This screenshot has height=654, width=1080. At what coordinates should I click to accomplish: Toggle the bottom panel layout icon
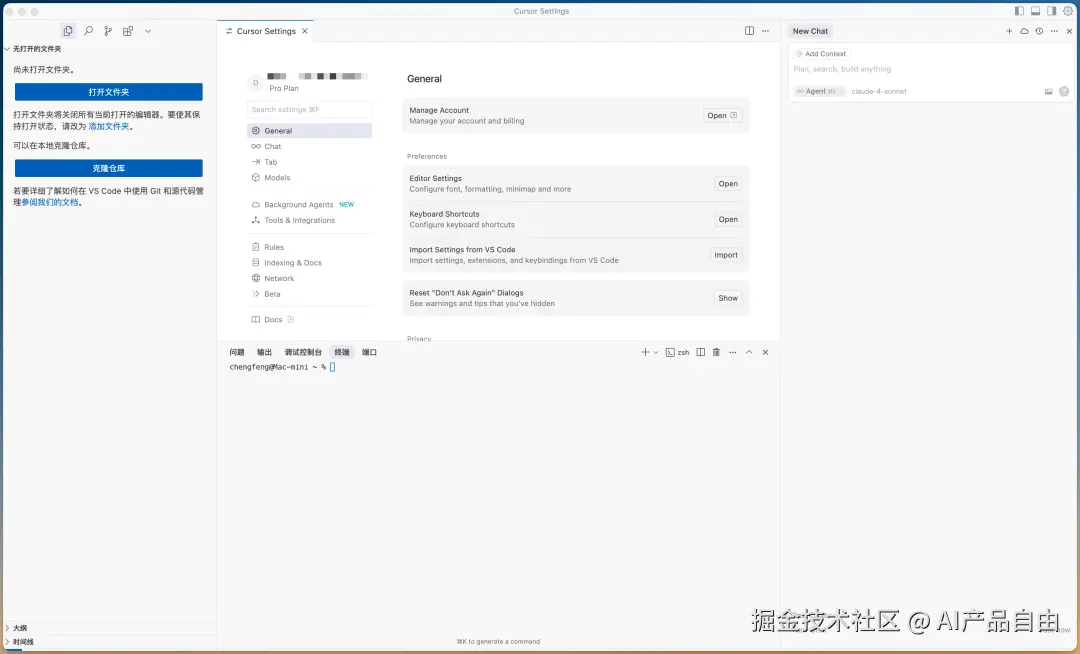click(x=1035, y=11)
